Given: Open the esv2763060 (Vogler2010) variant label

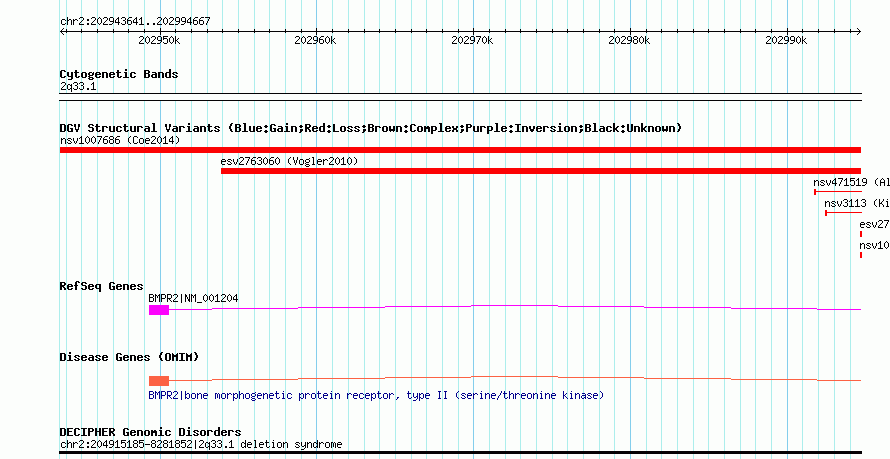Looking at the screenshot, I should [289, 162].
